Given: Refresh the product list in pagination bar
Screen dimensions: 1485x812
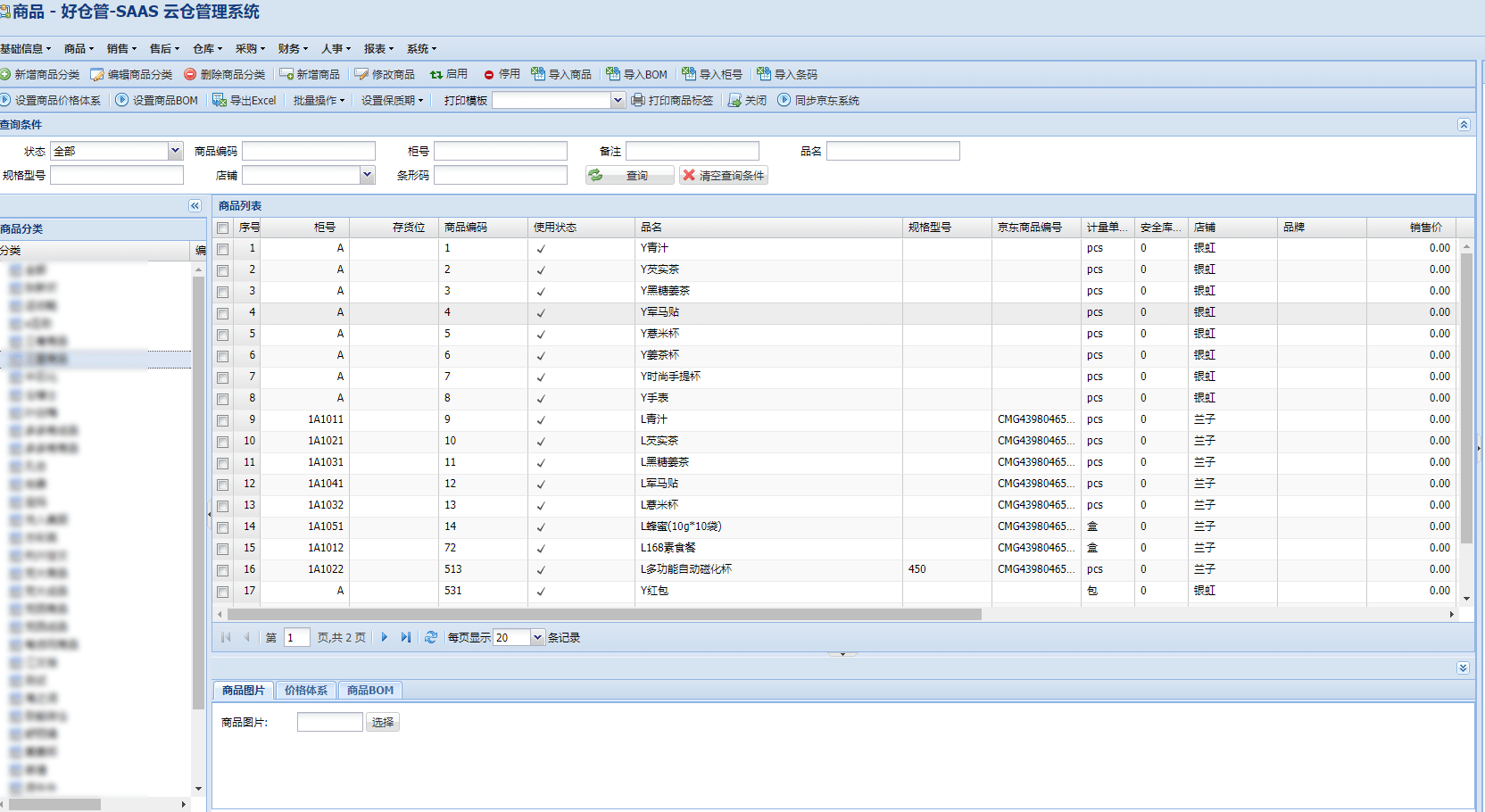Looking at the screenshot, I should (431, 638).
